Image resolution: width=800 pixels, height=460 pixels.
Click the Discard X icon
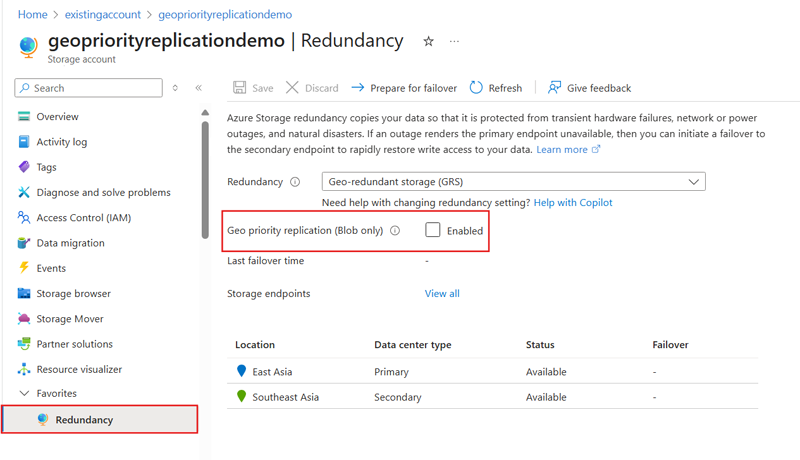pos(292,88)
